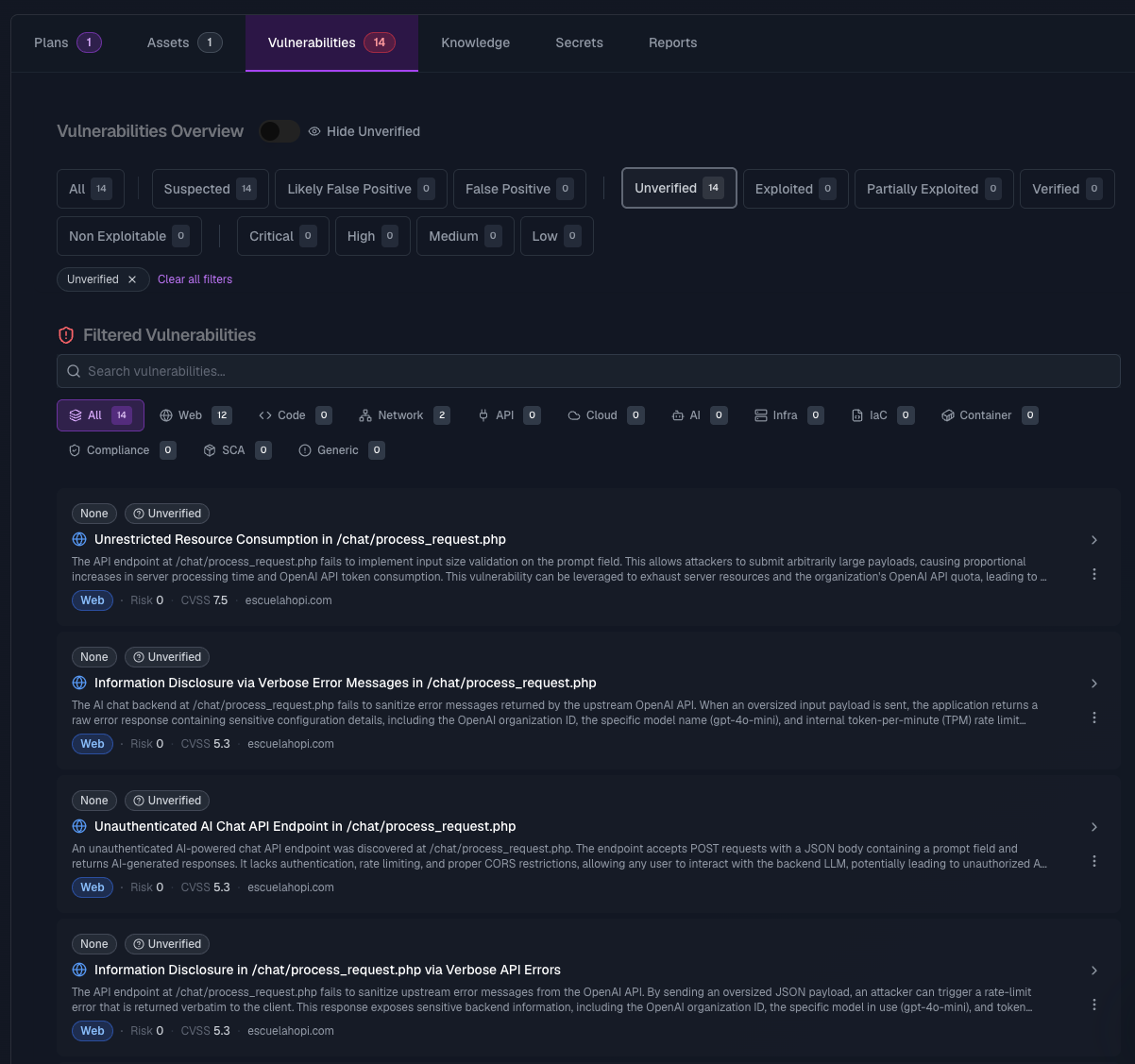This screenshot has height=1064, width=1135.
Task: Switch to the Assets tab
Action: click(184, 42)
